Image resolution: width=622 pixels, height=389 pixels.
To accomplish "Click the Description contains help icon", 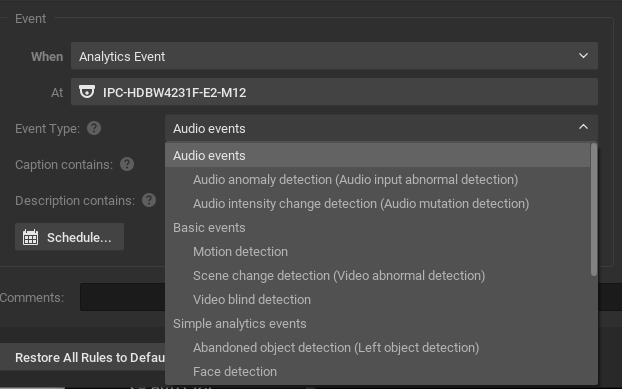I will [149, 200].
